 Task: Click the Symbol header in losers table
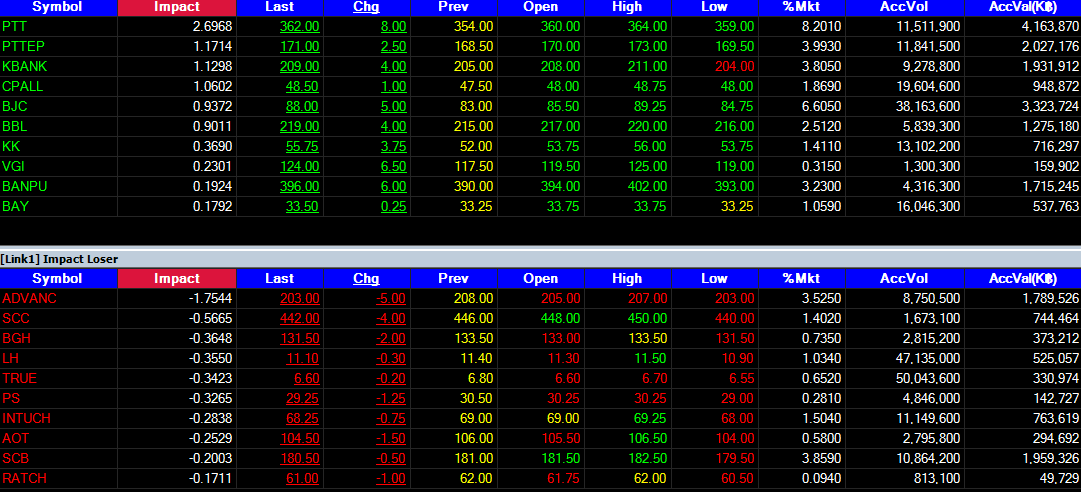57,278
